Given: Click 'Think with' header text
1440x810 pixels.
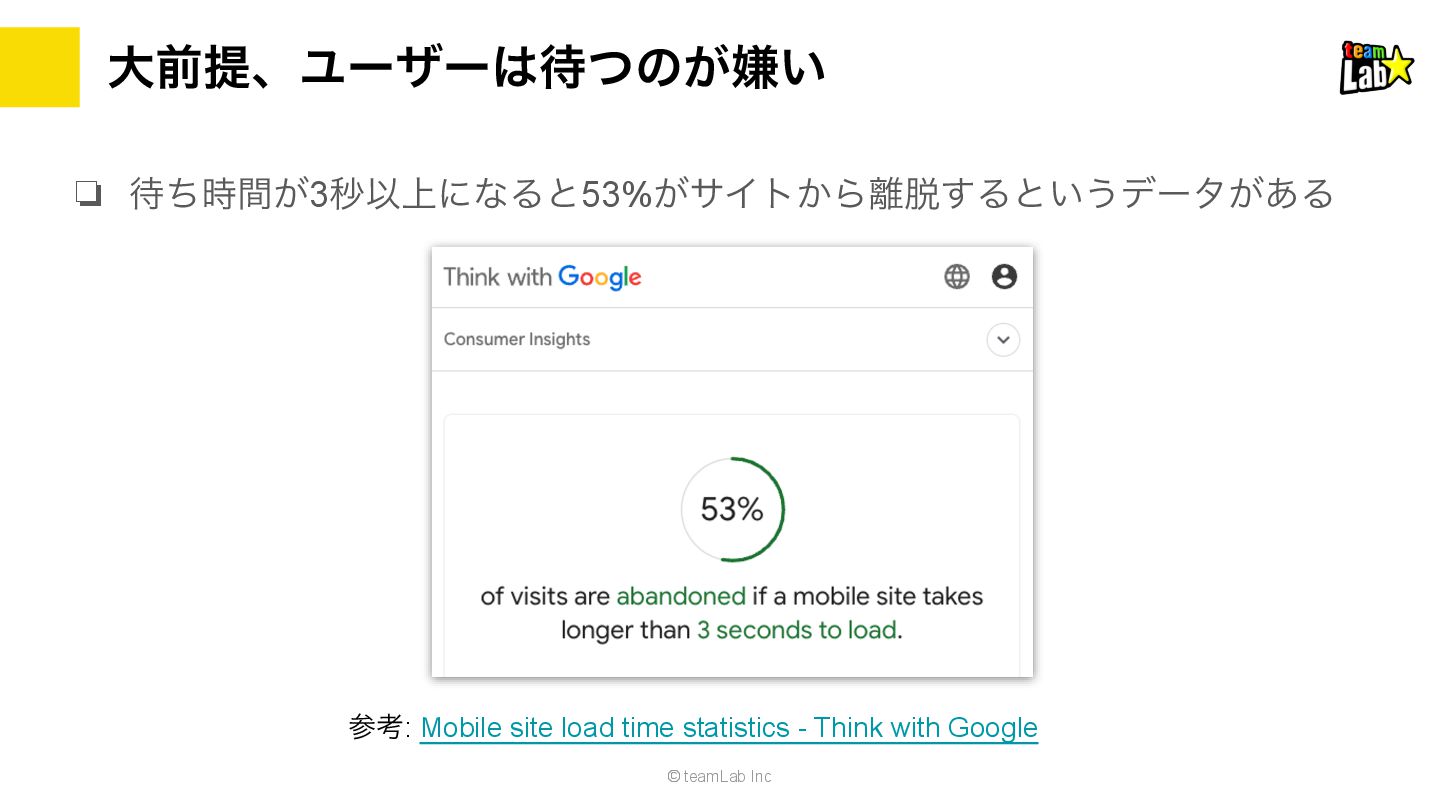Looking at the screenshot, I should tap(498, 277).
